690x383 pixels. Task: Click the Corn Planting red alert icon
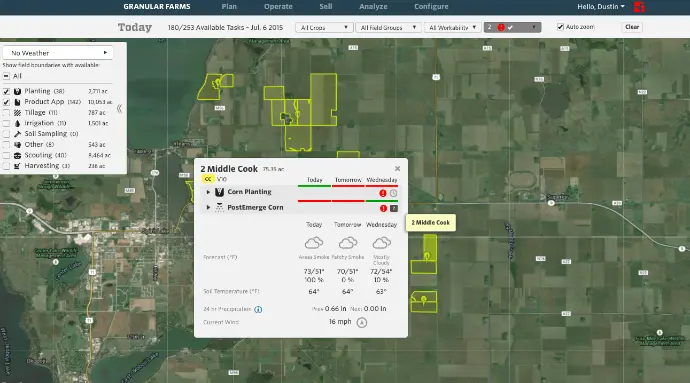pos(383,193)
